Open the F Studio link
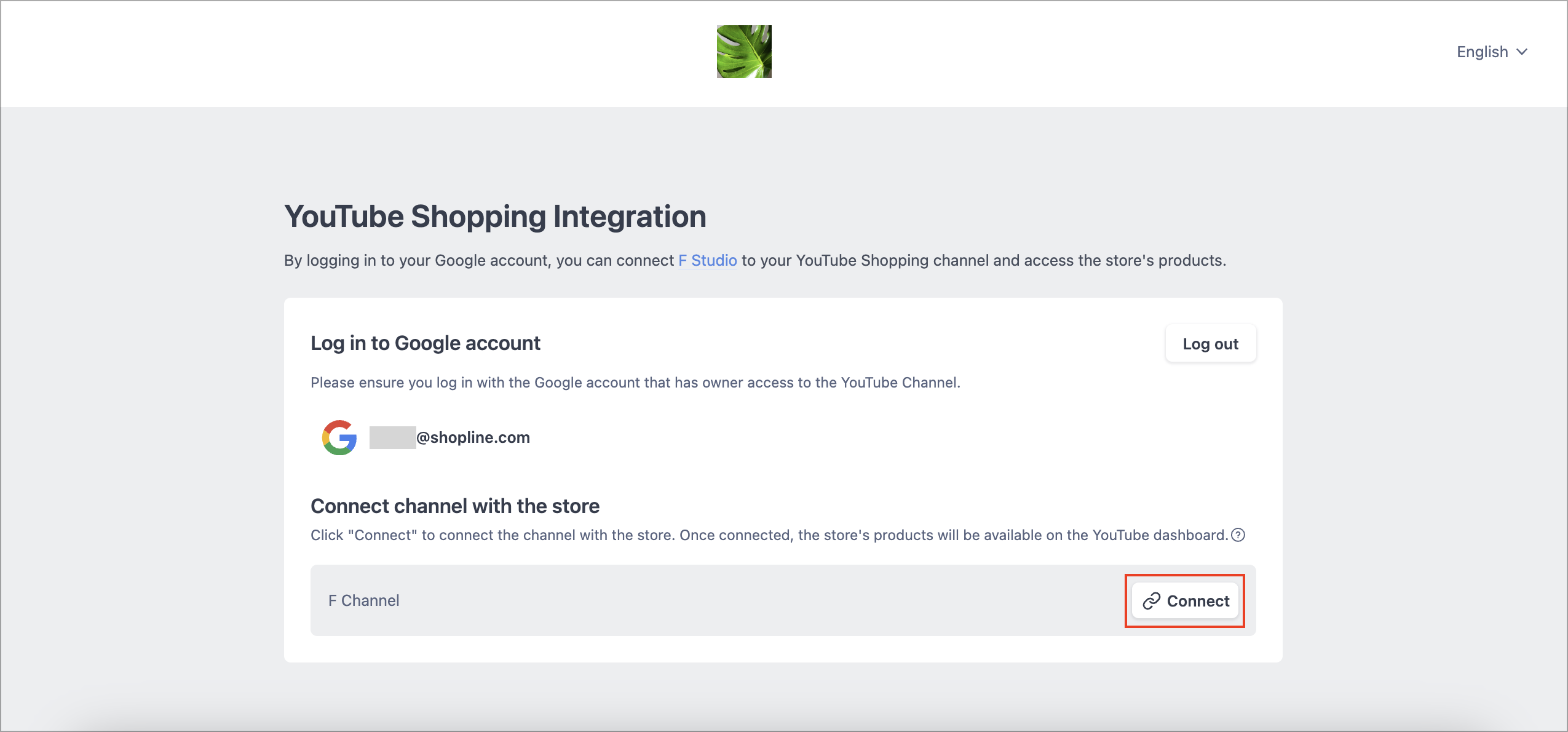 pyautogui.click(x=707, y=260)
